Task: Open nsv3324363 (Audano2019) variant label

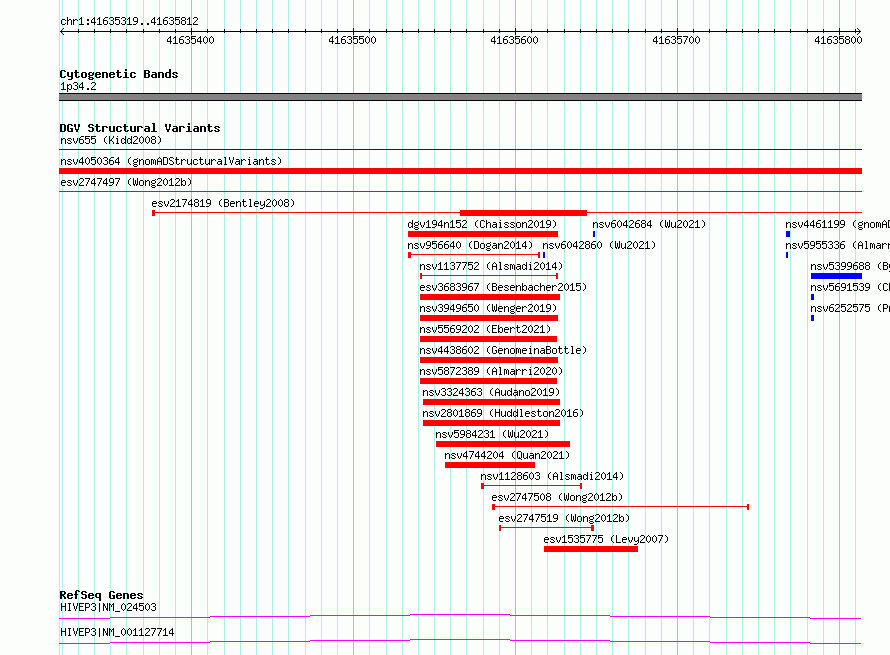Action: [491, 392]
